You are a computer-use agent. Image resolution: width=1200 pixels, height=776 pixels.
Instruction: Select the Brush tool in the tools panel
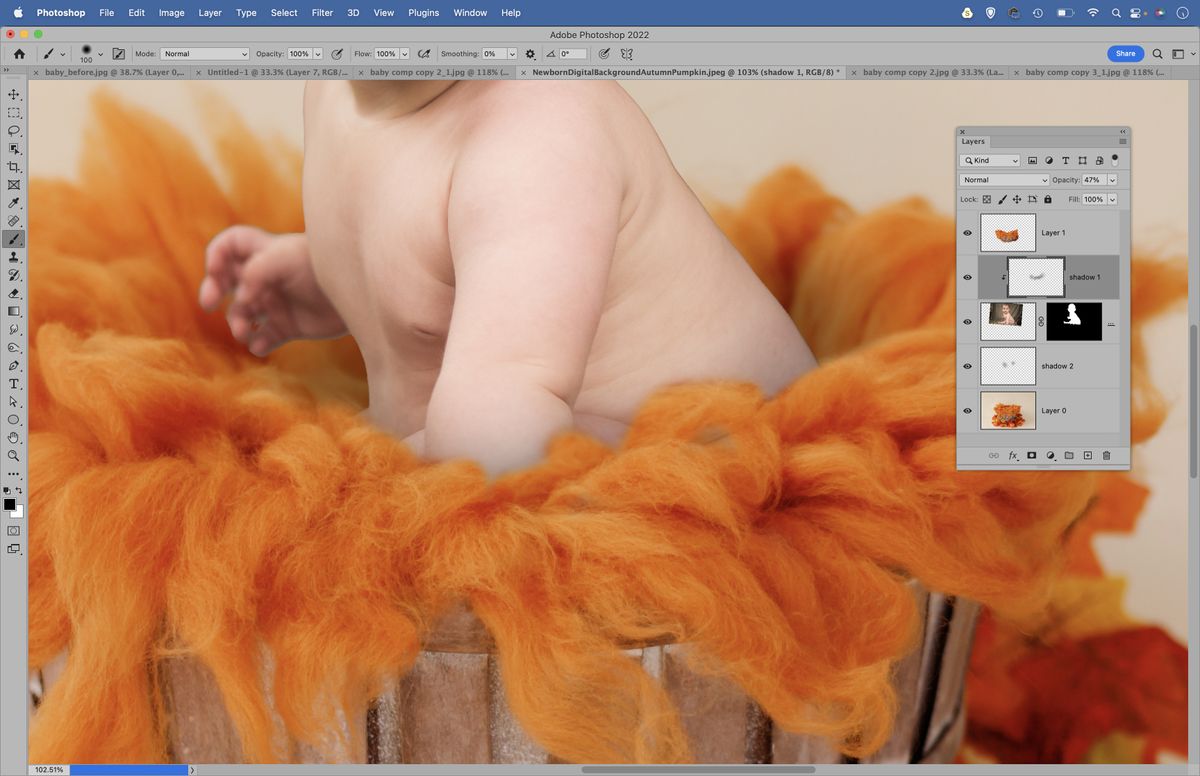14,239
